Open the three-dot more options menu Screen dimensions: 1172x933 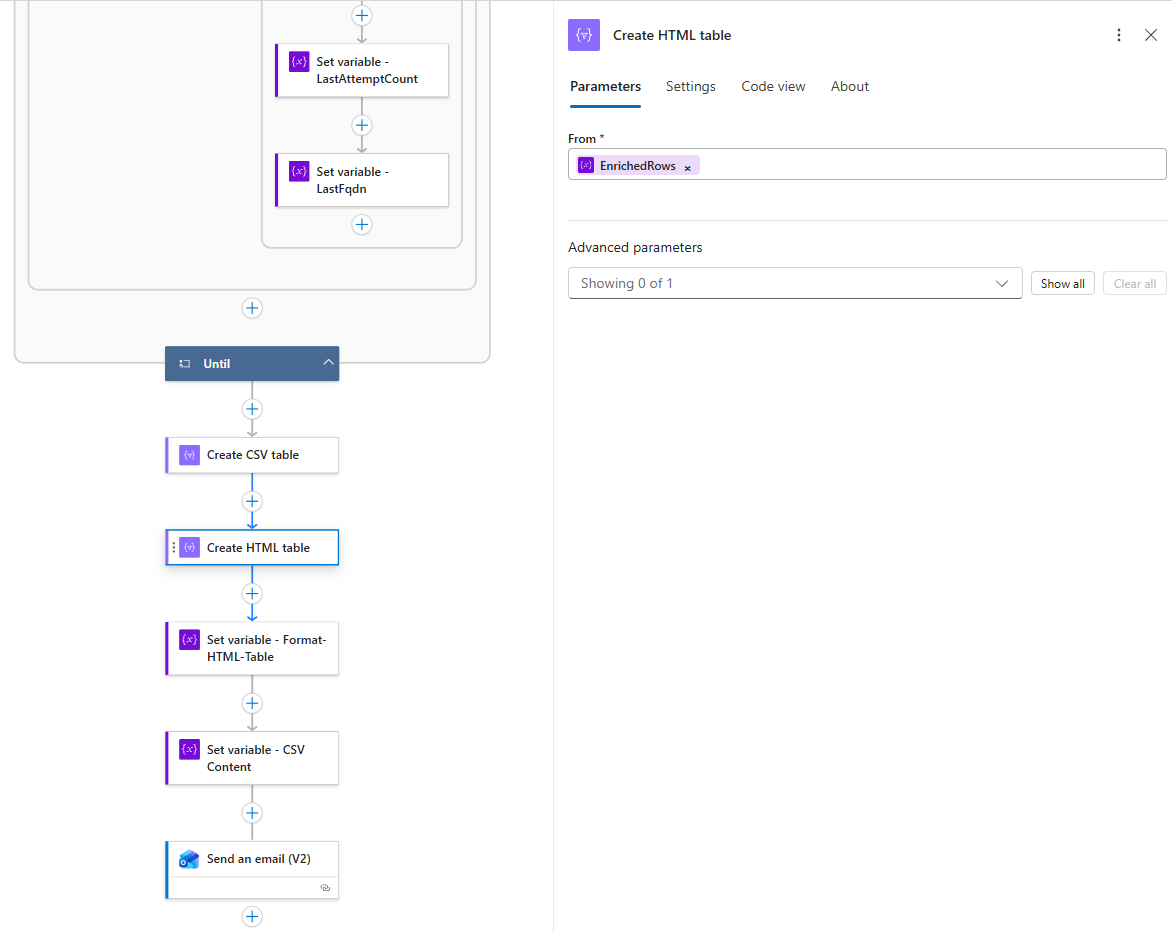point(1119,35)
